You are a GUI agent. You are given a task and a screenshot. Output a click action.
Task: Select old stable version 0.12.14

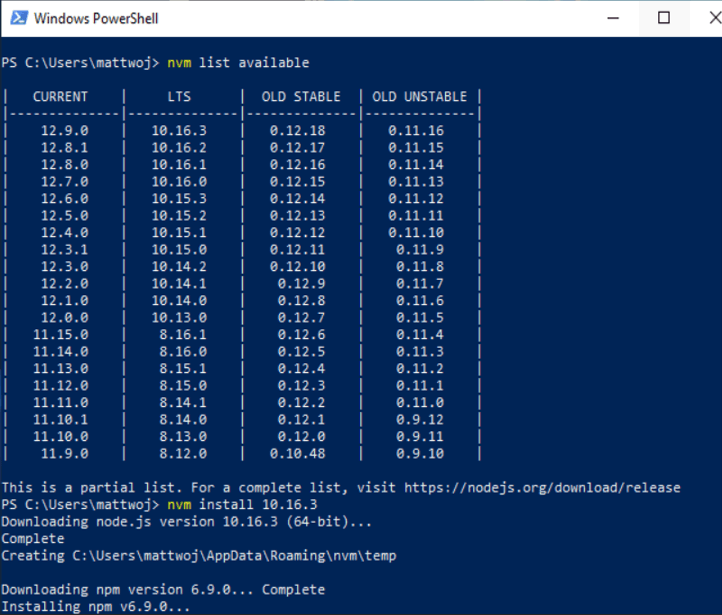[297, 199]
